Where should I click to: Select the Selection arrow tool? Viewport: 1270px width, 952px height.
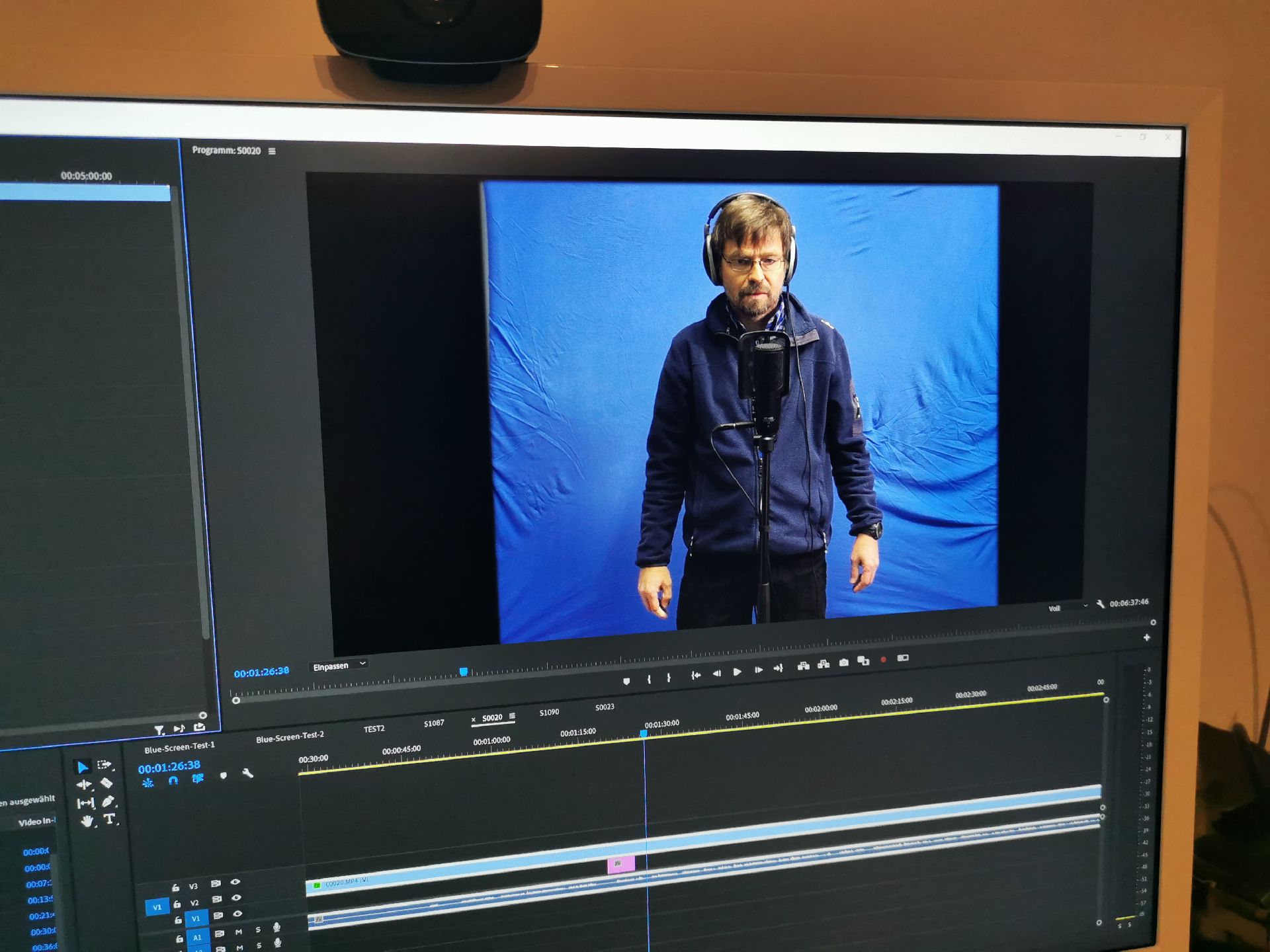pyautogui.click(x=83, y=767)
